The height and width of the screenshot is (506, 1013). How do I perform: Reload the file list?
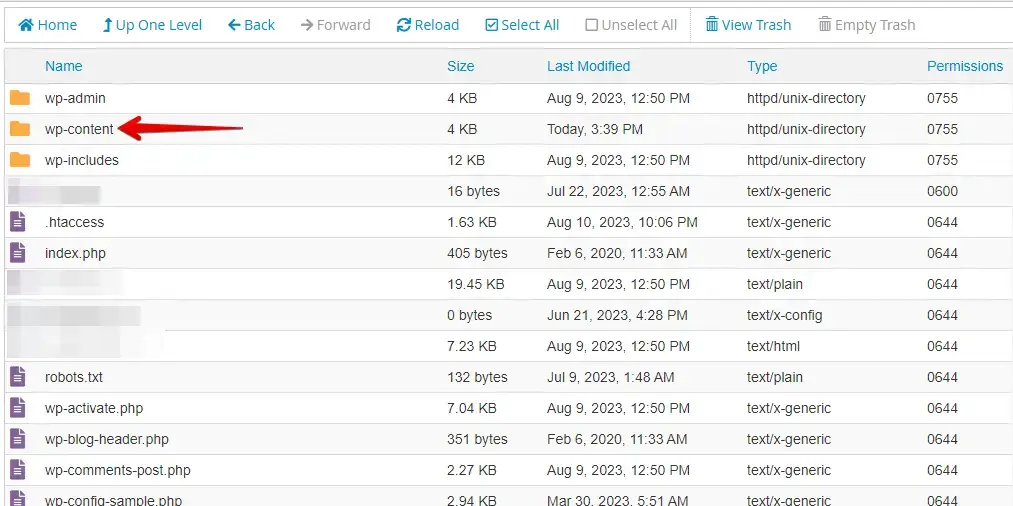point(428,25)
